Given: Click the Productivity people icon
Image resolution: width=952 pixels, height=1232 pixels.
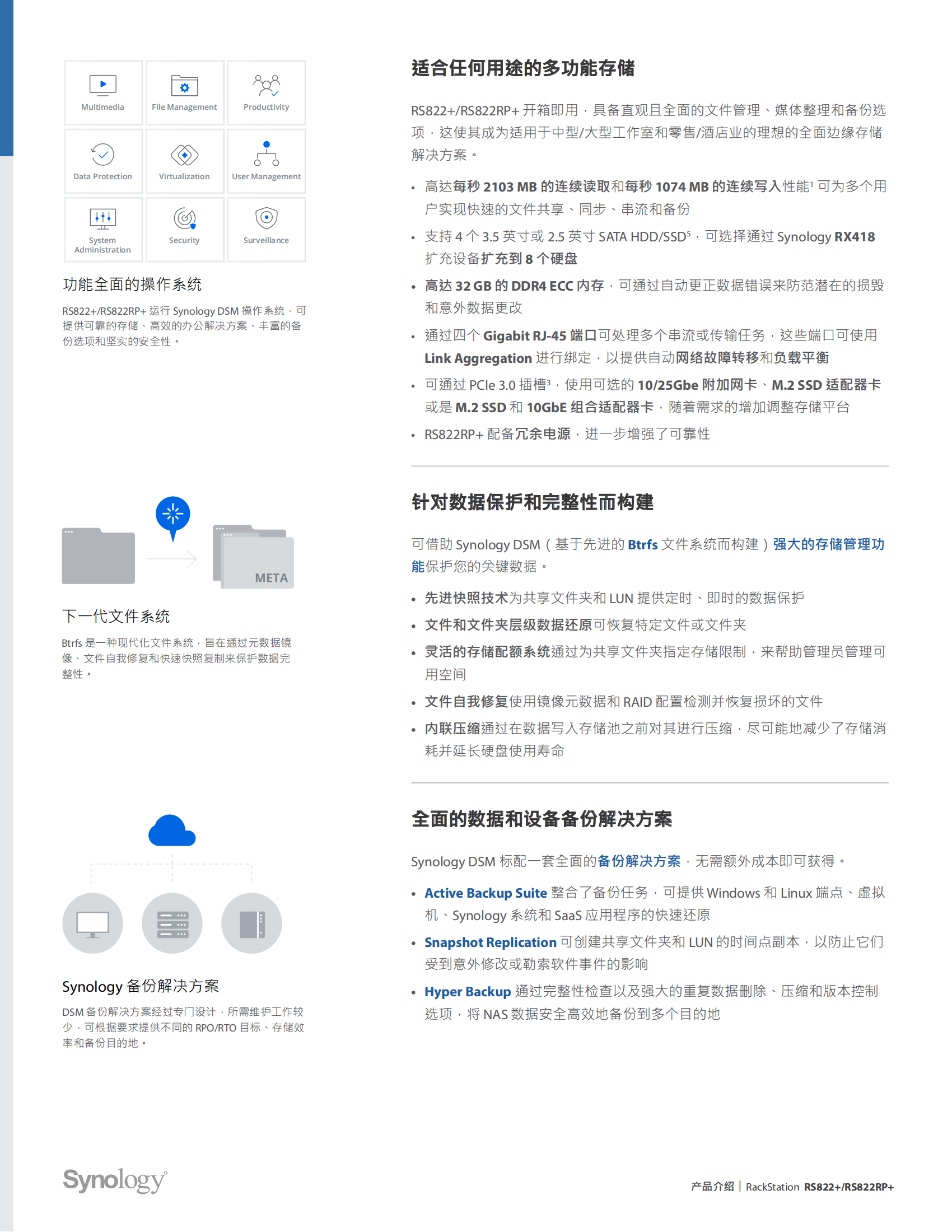Looking at the screenshot, I should pos(266,85).
